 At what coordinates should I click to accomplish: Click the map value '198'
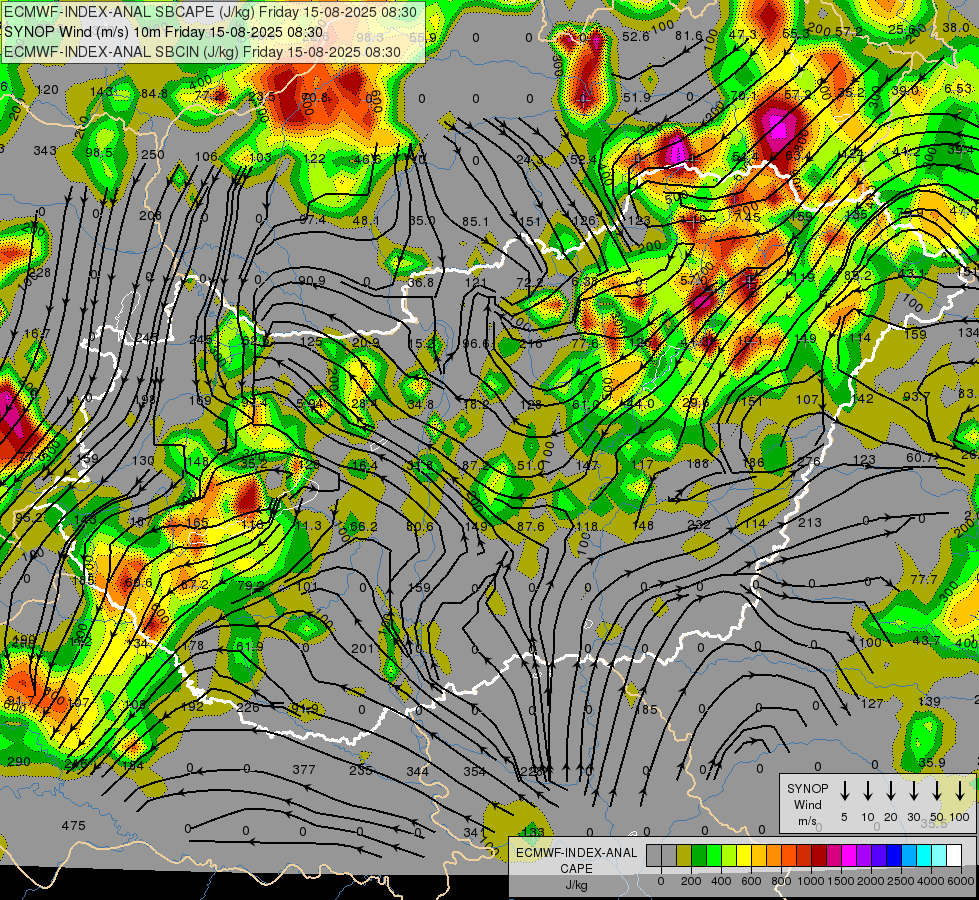(x=145, y=399)
